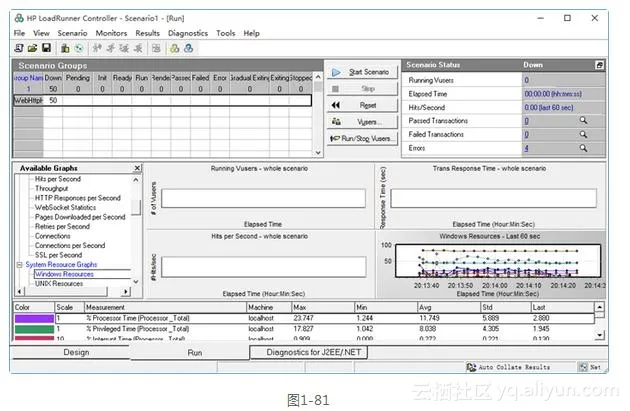Viewport: 630px width, 411px height.
Task: Click the Auto Collate Results status icon
Action: [x=470, y=367]
